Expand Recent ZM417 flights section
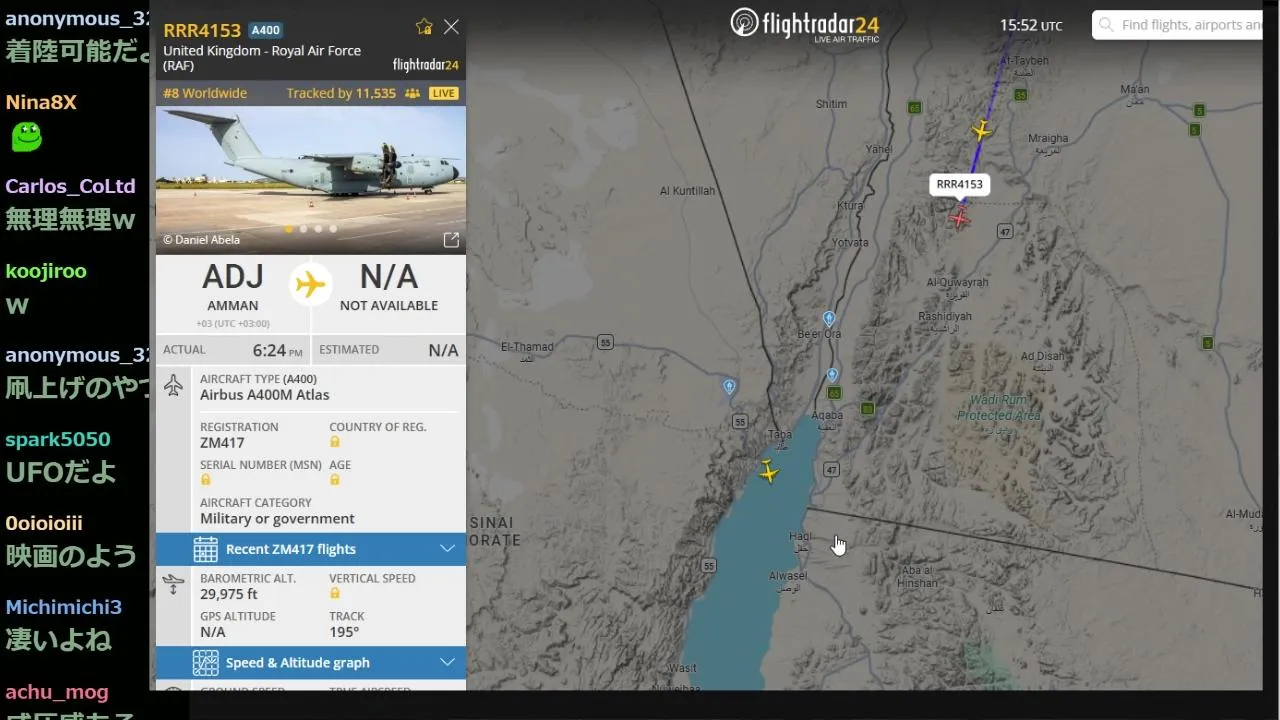 311,549
